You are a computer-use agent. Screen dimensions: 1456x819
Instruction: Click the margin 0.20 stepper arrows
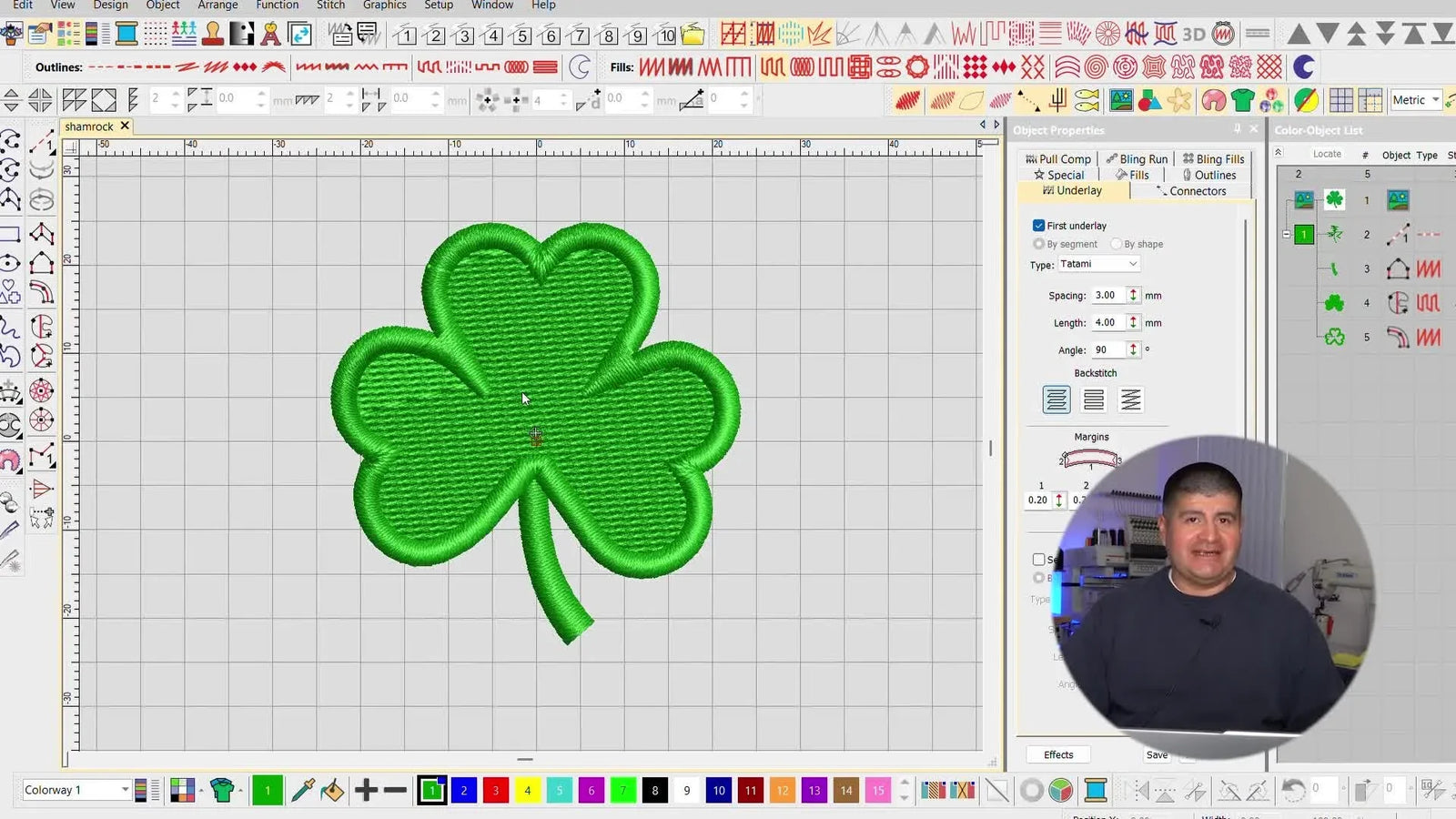click(1059, 500)
